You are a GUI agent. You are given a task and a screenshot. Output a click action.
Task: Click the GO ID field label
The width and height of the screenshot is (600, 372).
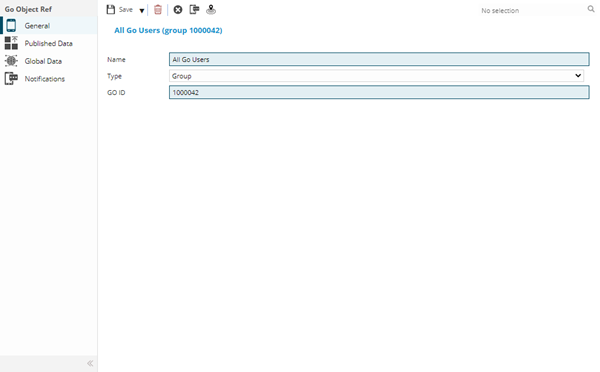click(x=116, y=93)
